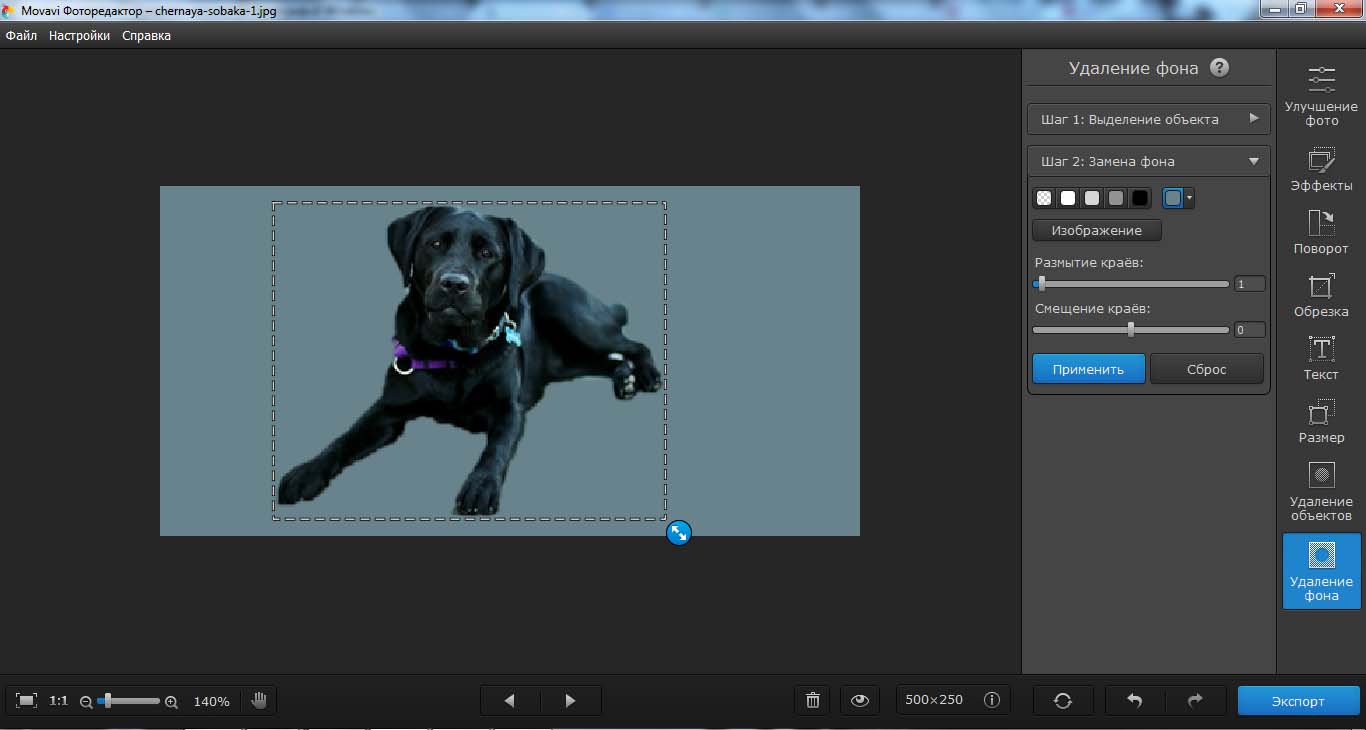Click the fit-to-screen icon
1366x730 pixels.
(x=27, y=701)
